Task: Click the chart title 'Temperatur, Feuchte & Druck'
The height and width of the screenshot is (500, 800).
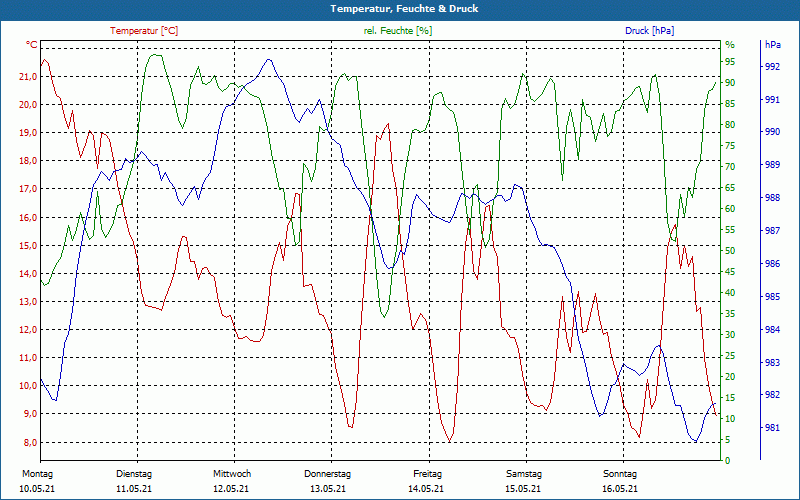Action: 404,9
